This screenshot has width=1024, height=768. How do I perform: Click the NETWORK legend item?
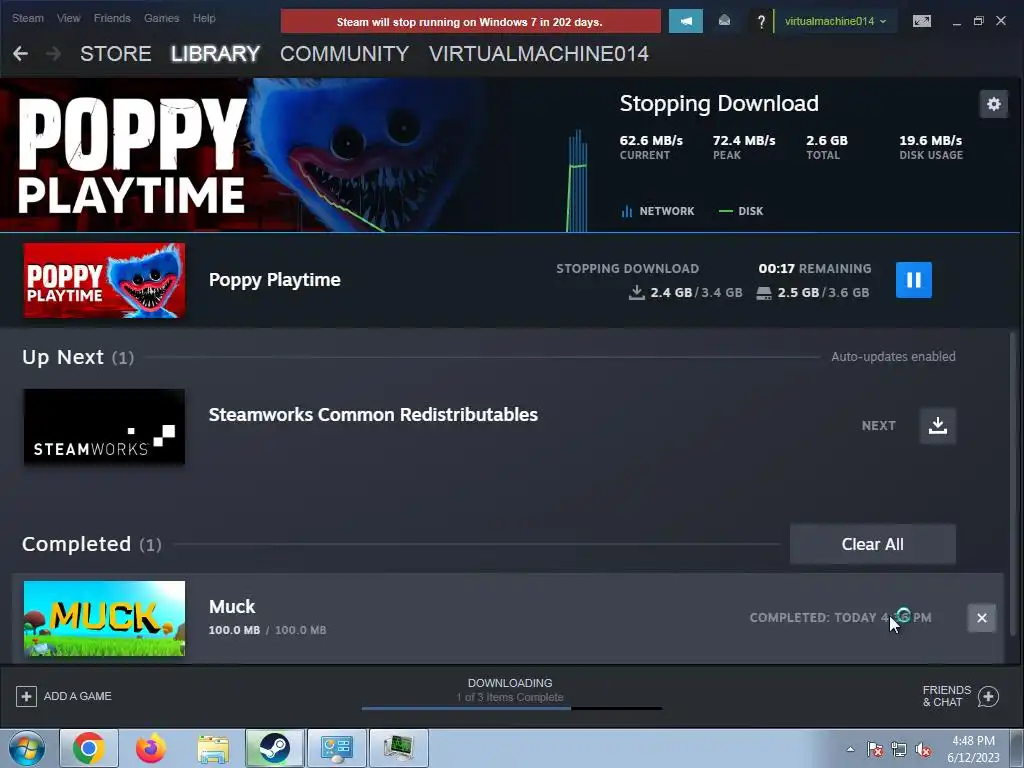658,211
